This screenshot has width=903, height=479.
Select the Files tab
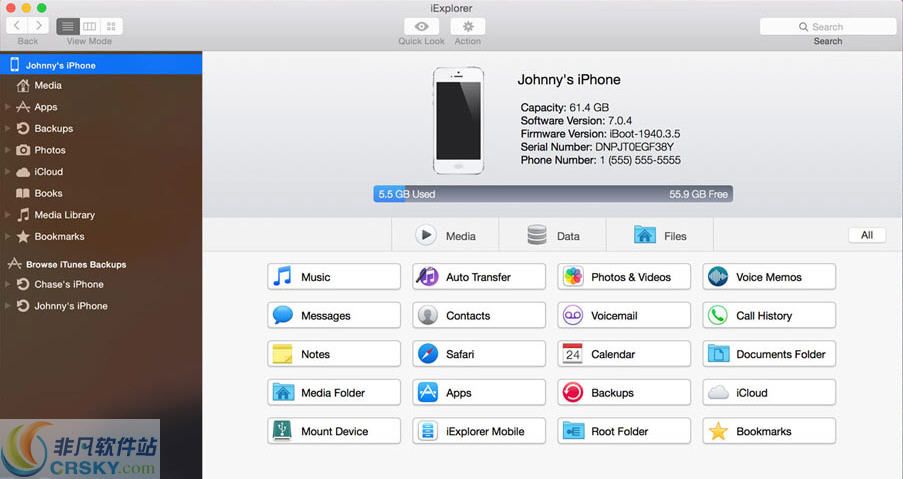click(660, 235)
